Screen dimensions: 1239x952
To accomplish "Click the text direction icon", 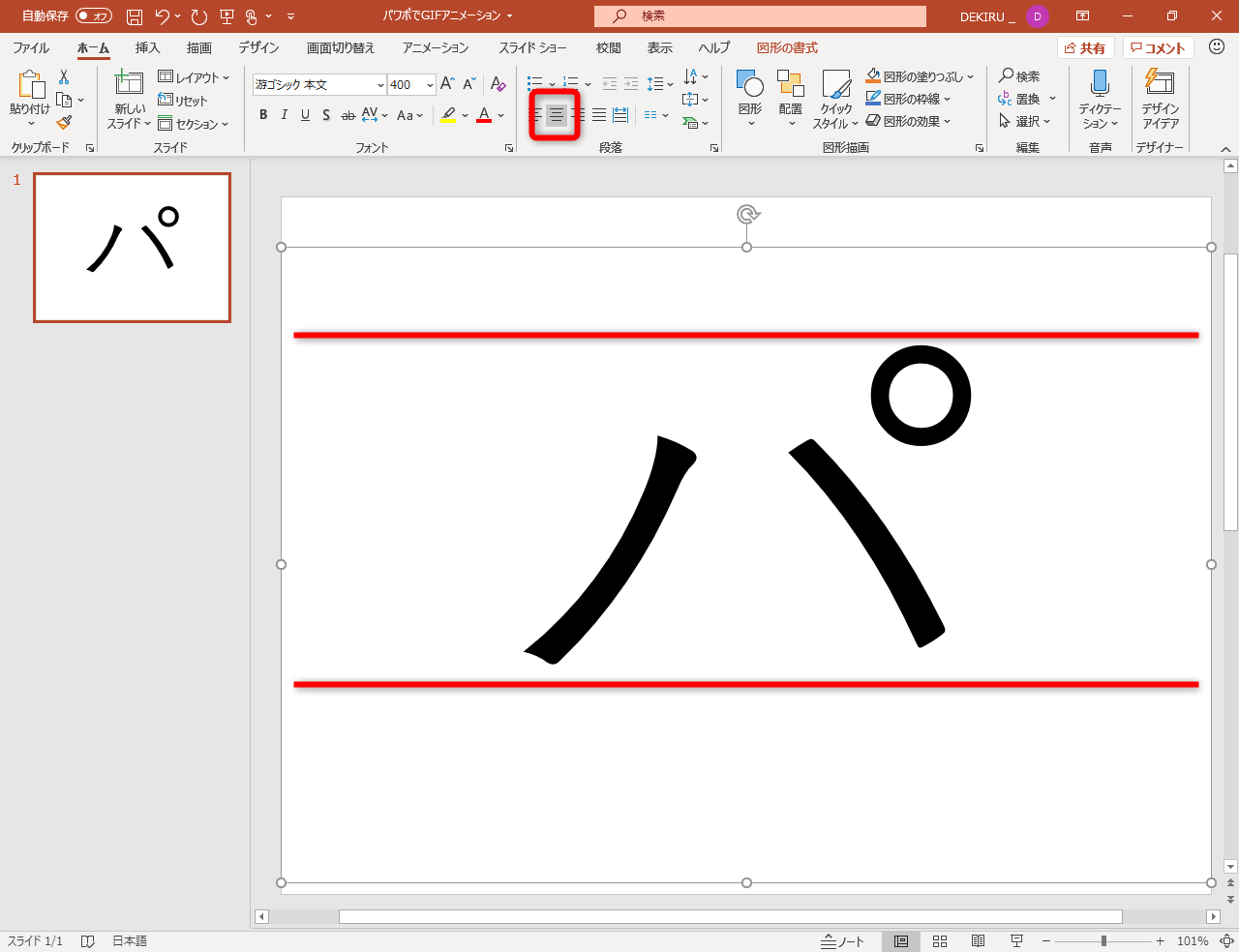I will (691, 76).
